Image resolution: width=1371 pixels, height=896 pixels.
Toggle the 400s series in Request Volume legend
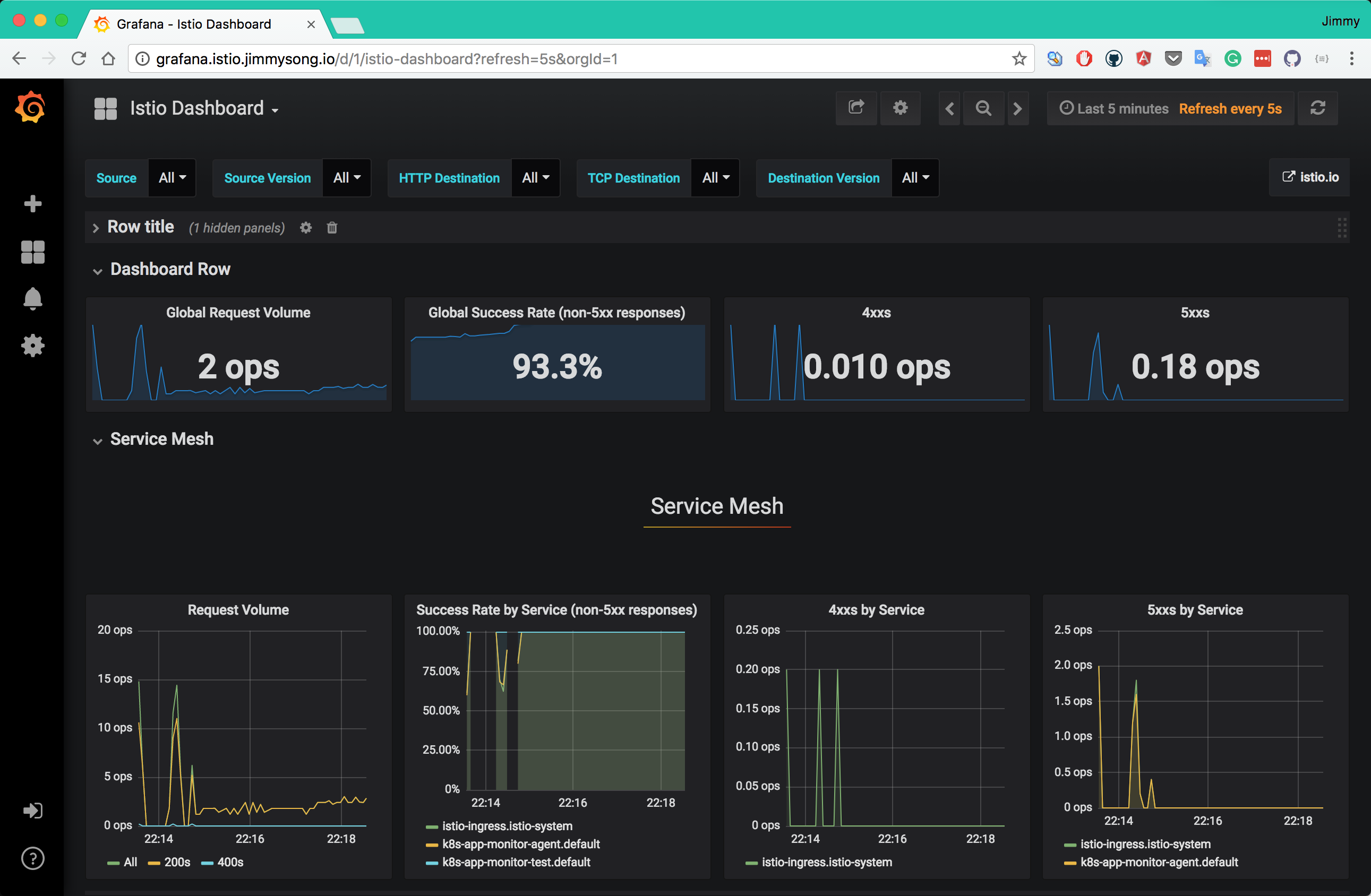click(229, 862)
